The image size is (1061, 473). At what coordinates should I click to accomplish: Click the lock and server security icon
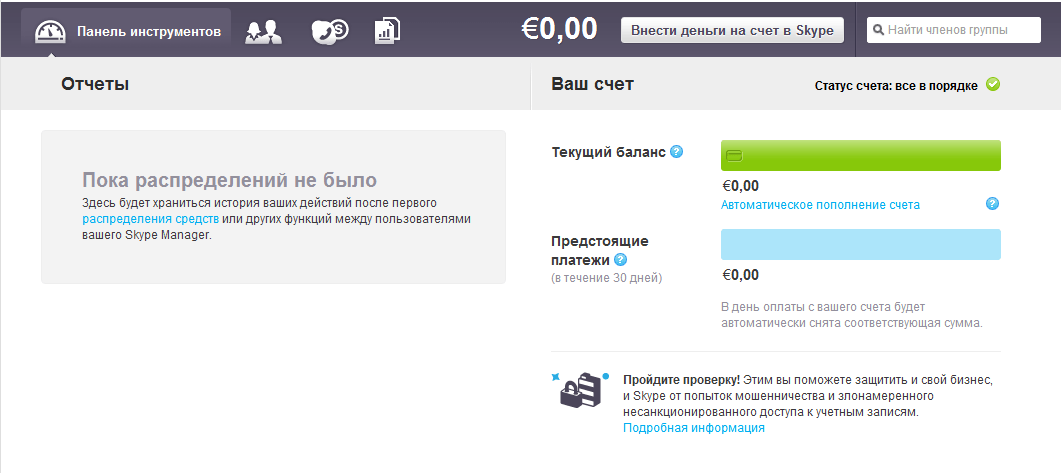point(580,390)
